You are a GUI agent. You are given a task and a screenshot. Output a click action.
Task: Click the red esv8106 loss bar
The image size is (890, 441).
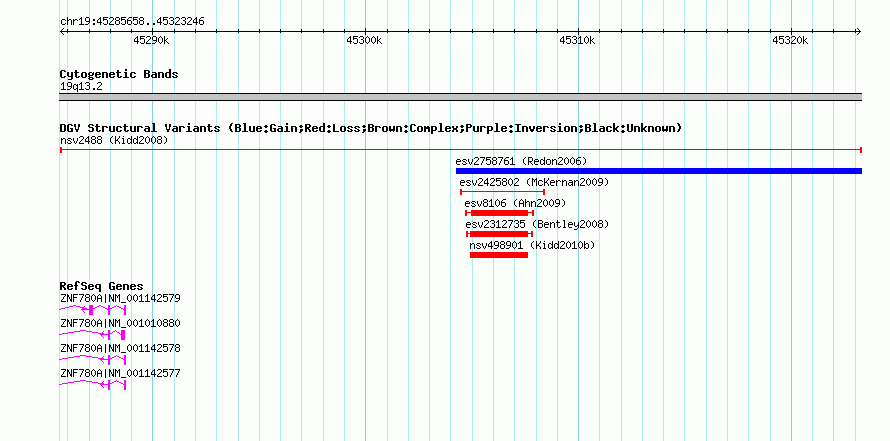pyautogui.click(x=499, y=213)
